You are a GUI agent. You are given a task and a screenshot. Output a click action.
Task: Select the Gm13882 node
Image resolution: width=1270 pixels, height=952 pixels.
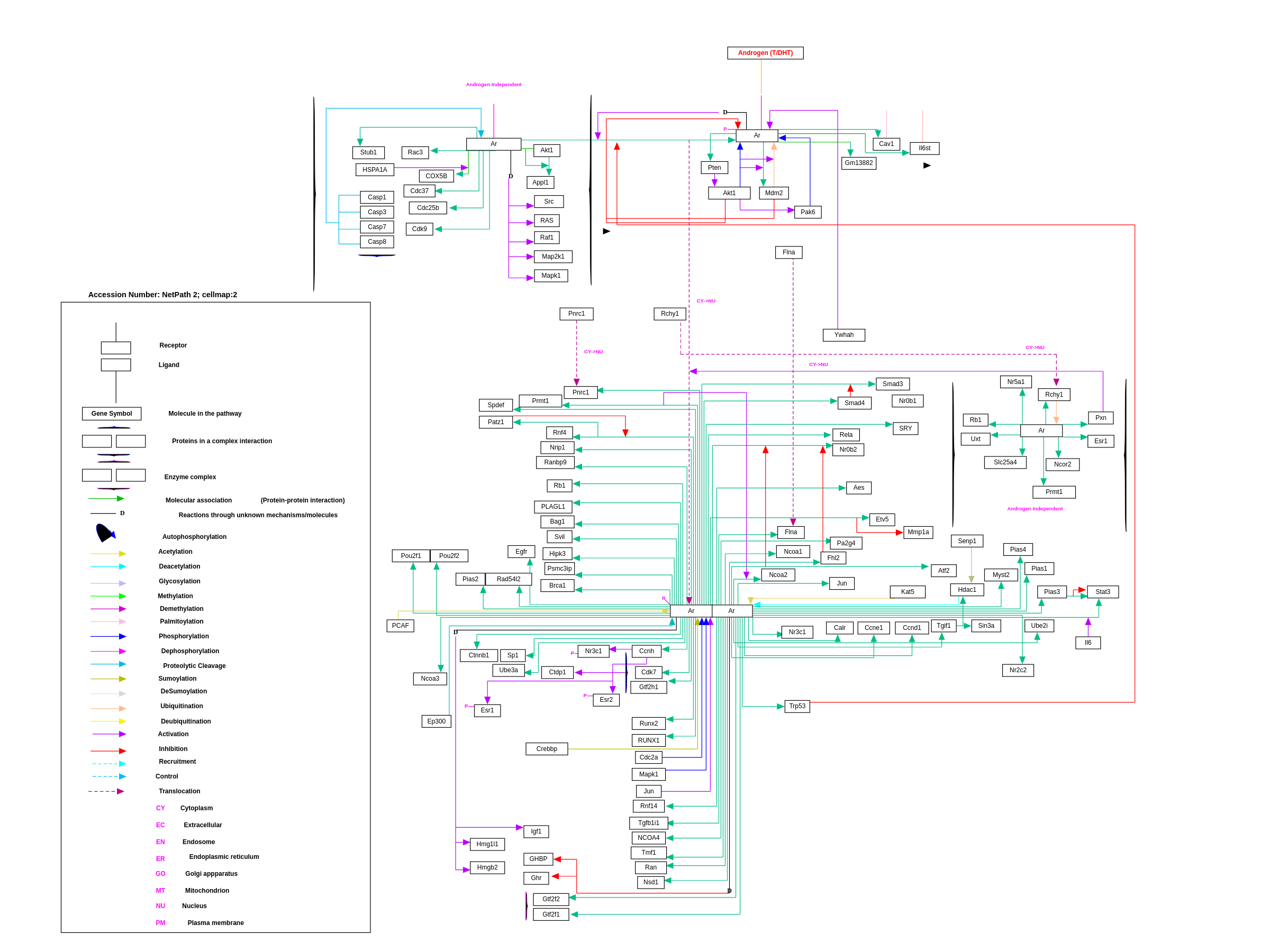coord(858,163)
